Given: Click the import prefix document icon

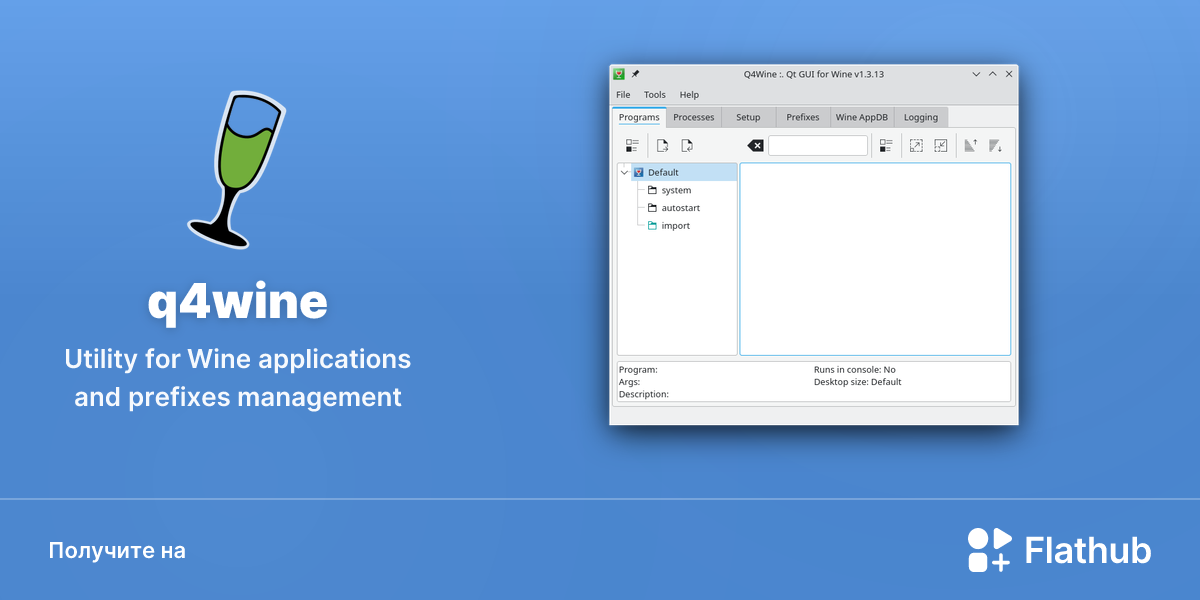Looking at the screenshot, I should (687, 146).
